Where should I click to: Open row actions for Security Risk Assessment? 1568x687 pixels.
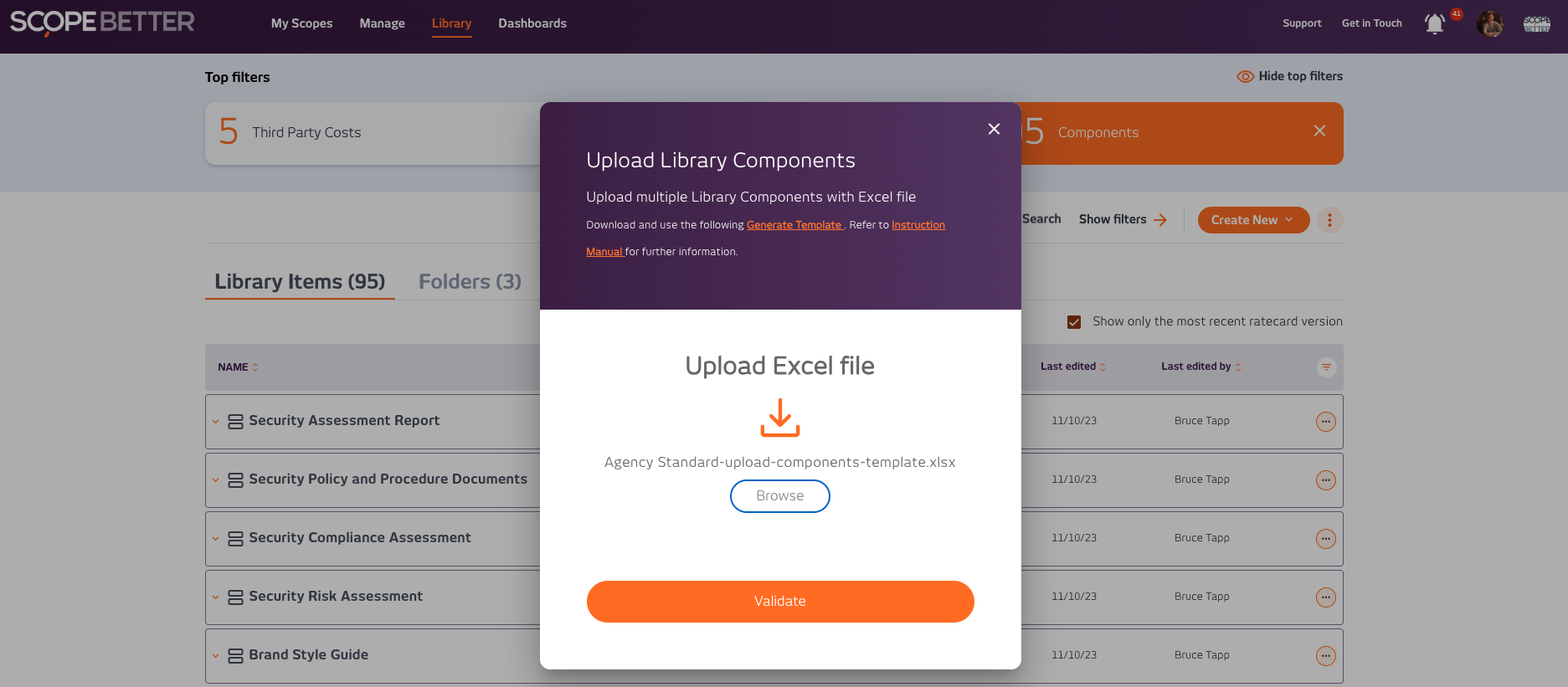[1325, 597]
